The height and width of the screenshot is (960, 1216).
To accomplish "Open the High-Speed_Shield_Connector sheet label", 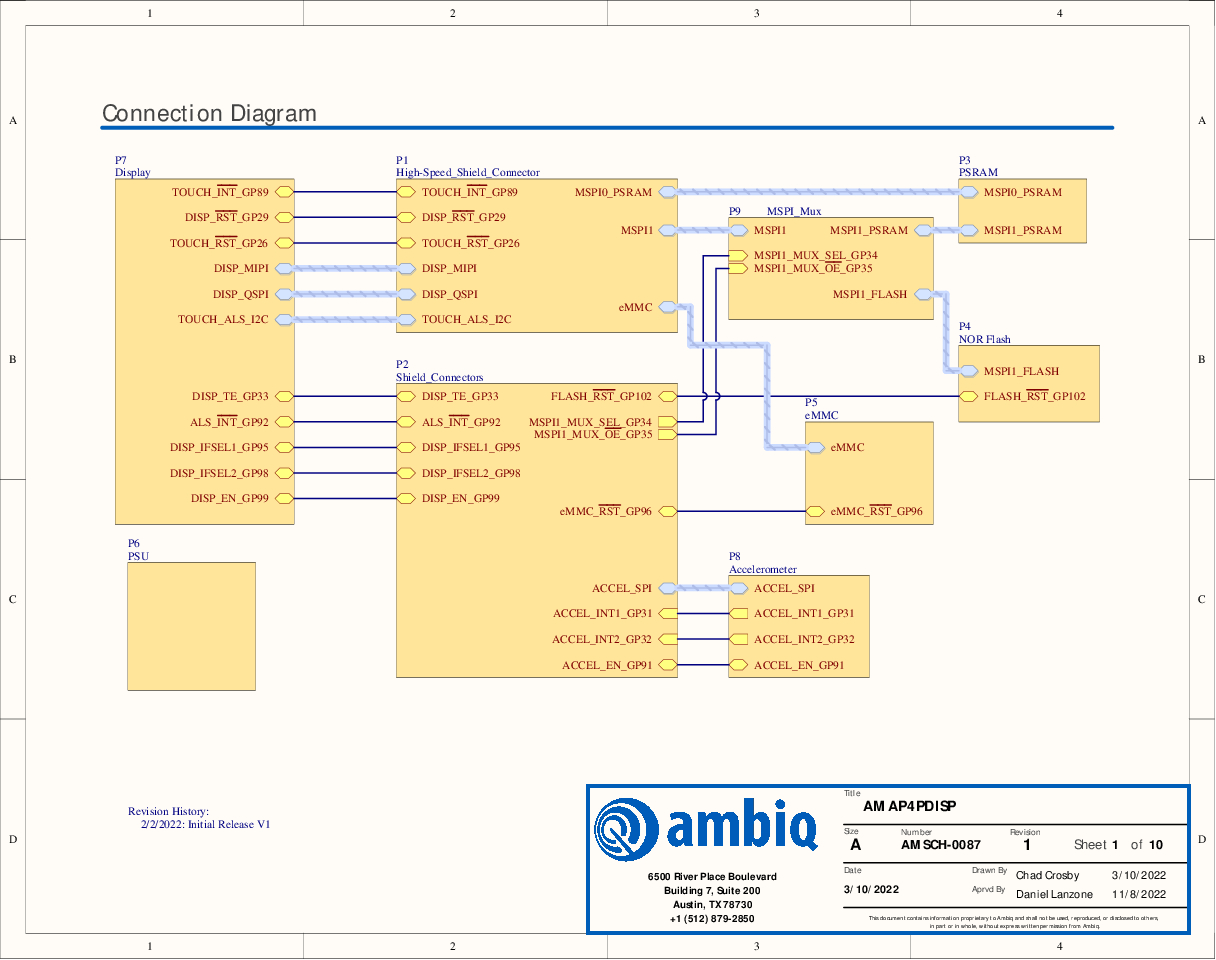I will tap(467, 173).
